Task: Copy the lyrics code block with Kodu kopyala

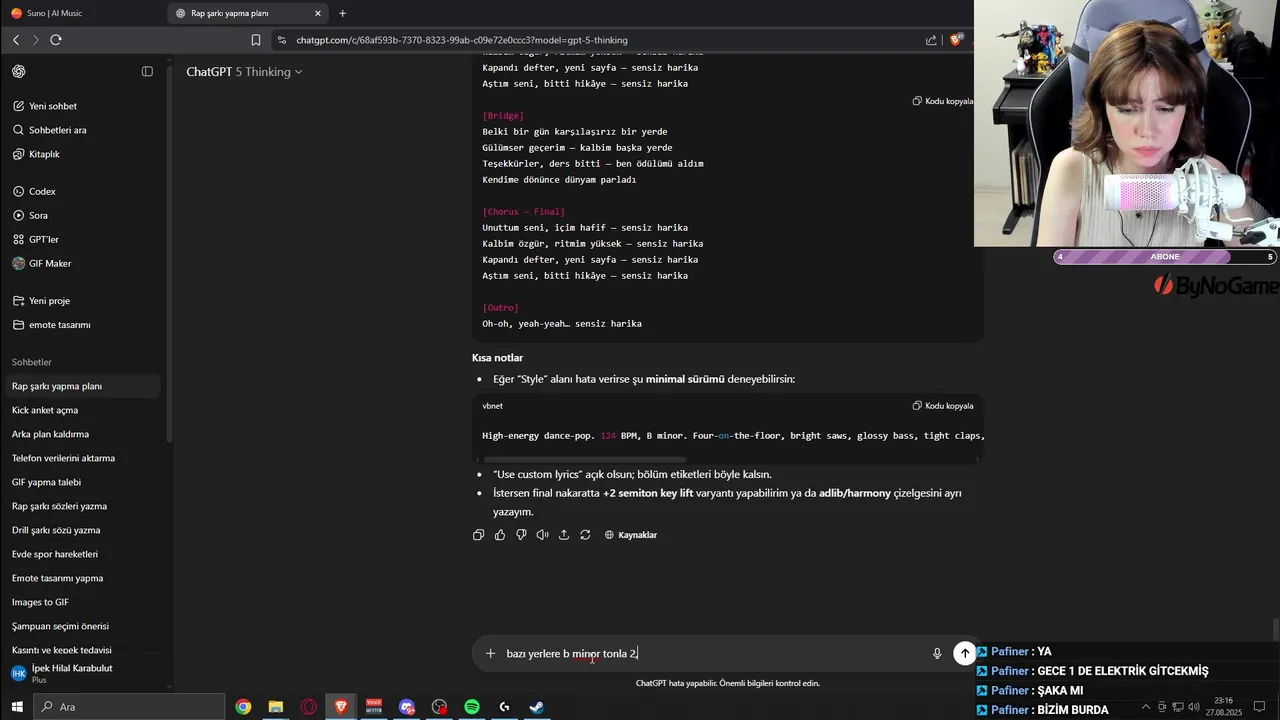Action: (x=942, y=101)
